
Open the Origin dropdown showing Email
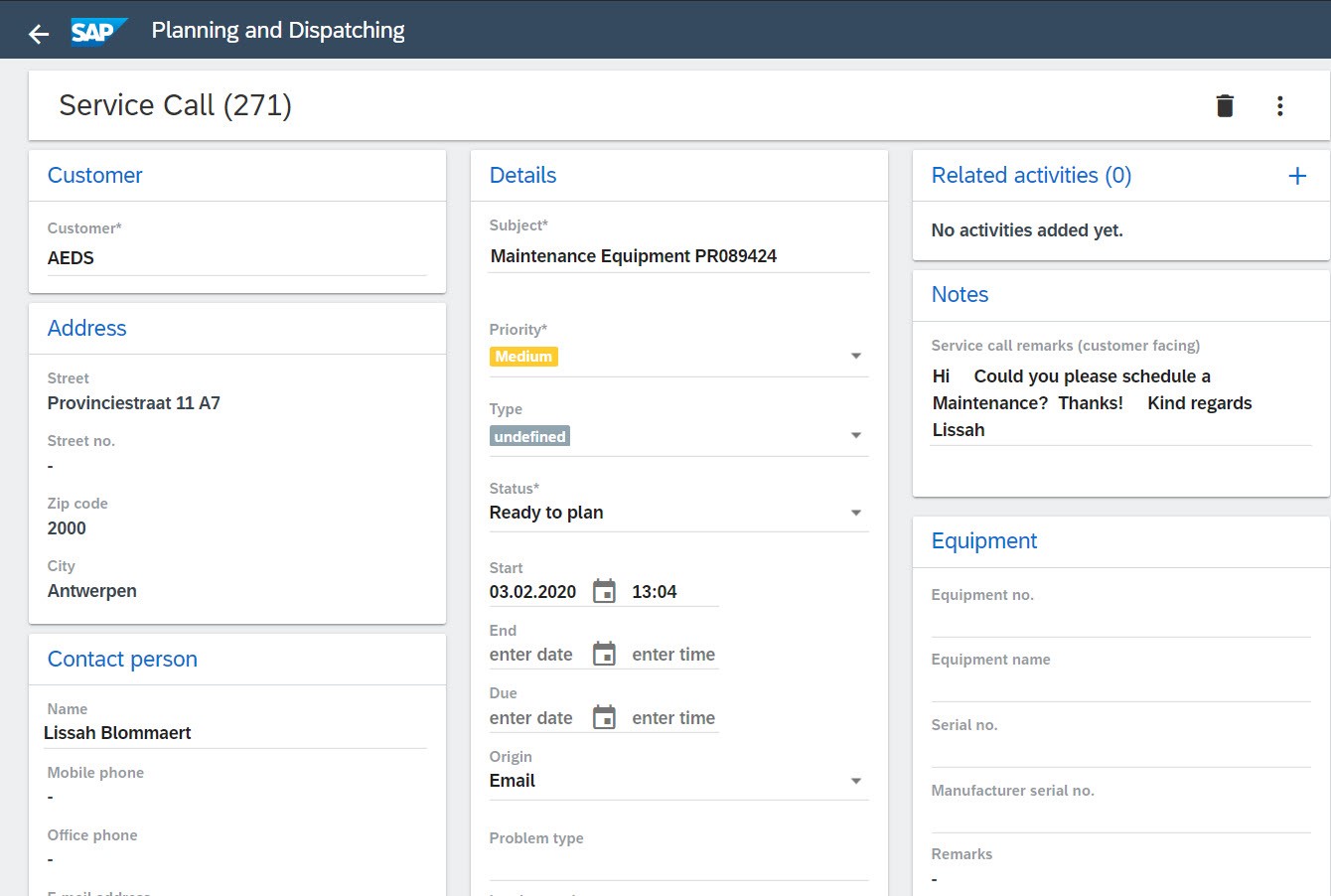click(x=855, y=781)
